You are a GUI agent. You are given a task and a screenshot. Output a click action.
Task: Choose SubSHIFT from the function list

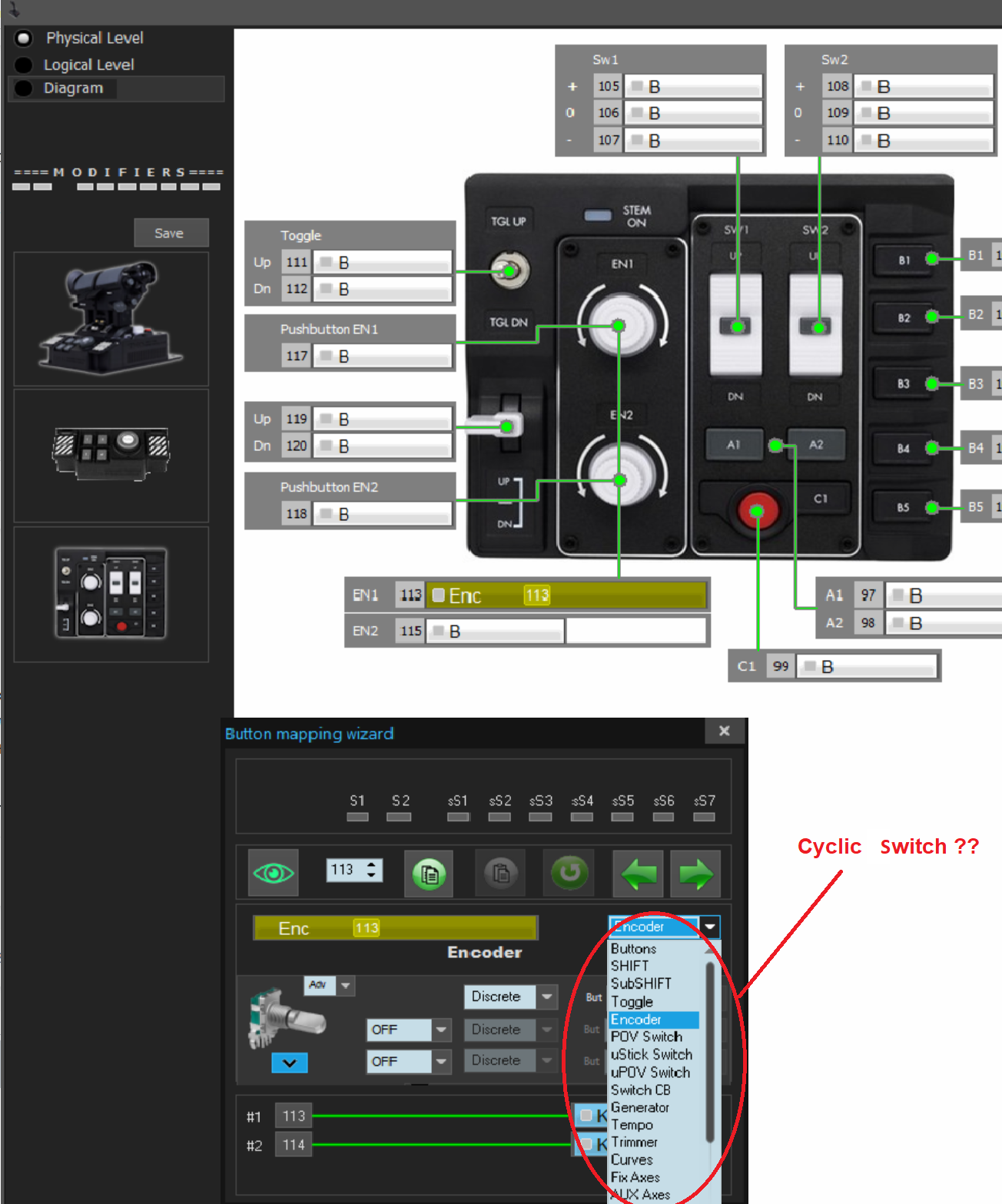point(641,983)
